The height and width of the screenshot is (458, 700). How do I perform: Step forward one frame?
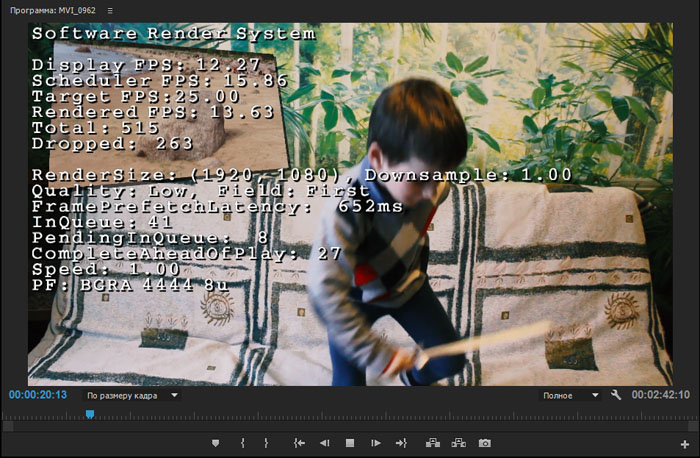376,443
